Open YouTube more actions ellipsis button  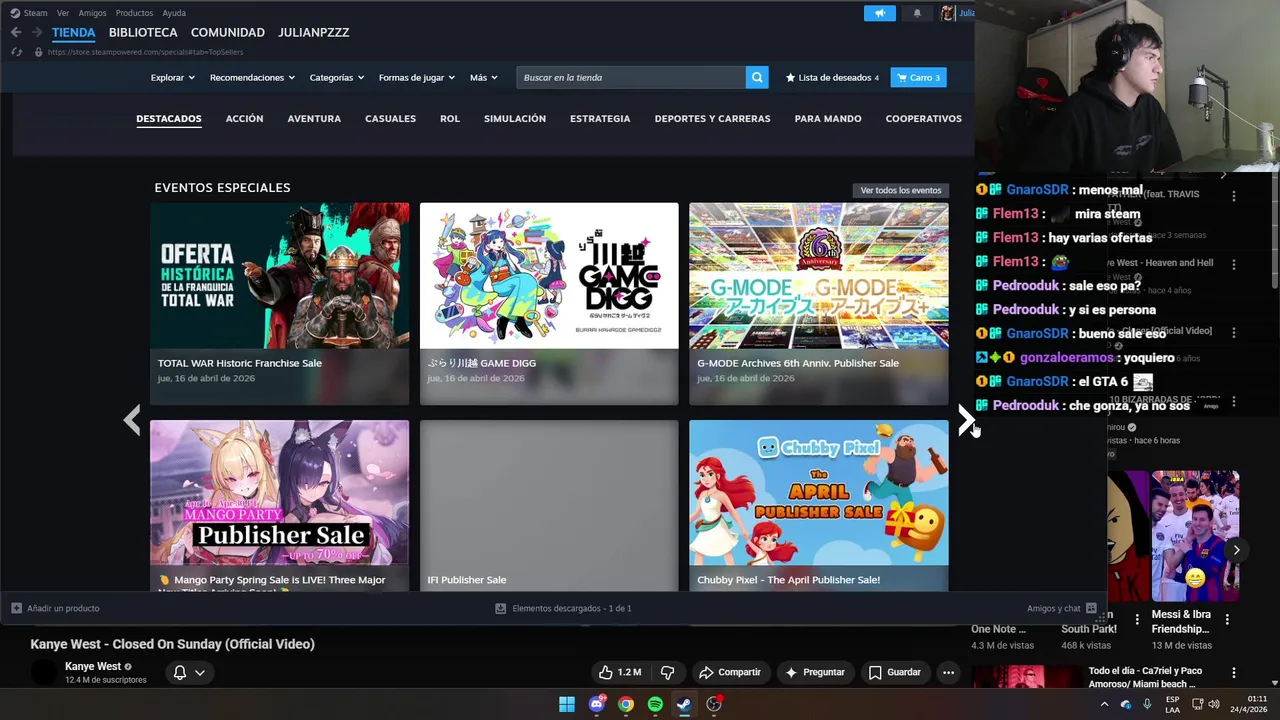pyautogui.click(x=948, y=672)
